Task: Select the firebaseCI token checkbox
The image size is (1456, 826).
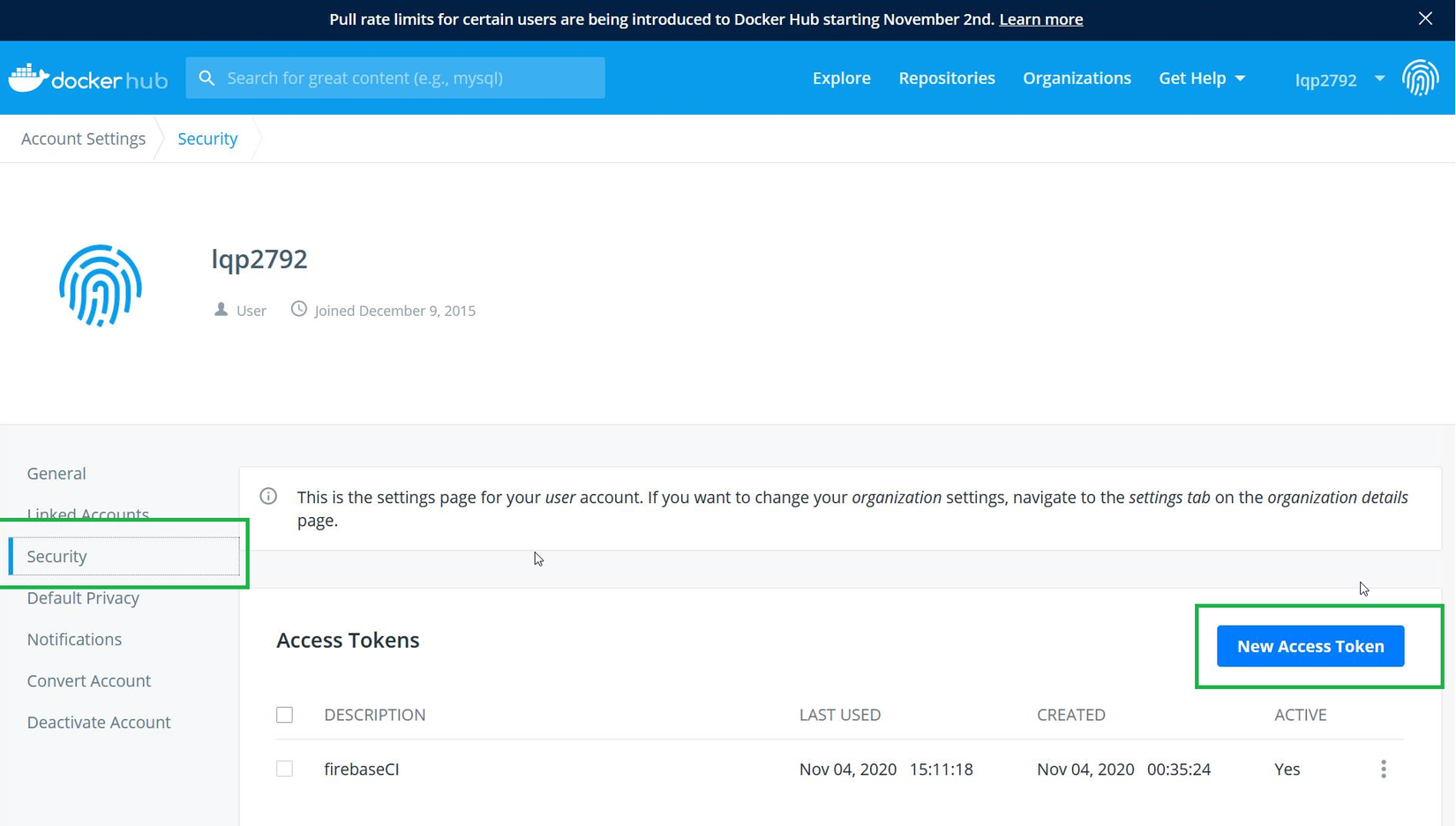Action: [x=284, y=770]
